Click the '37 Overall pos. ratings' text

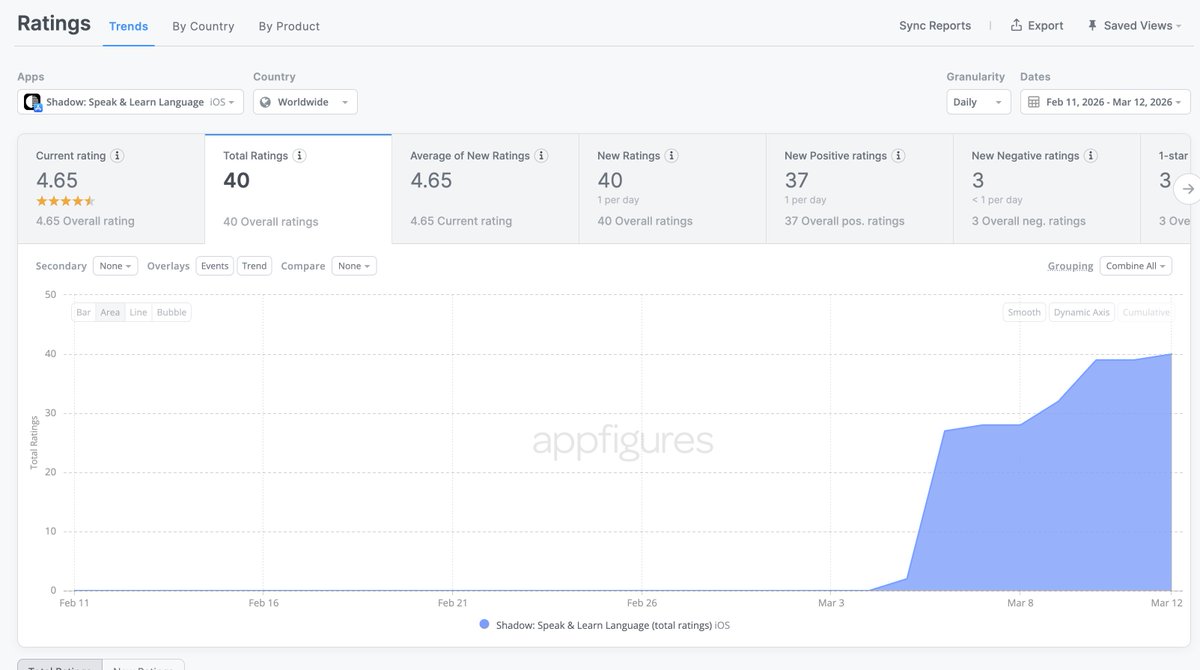[844, 221]
